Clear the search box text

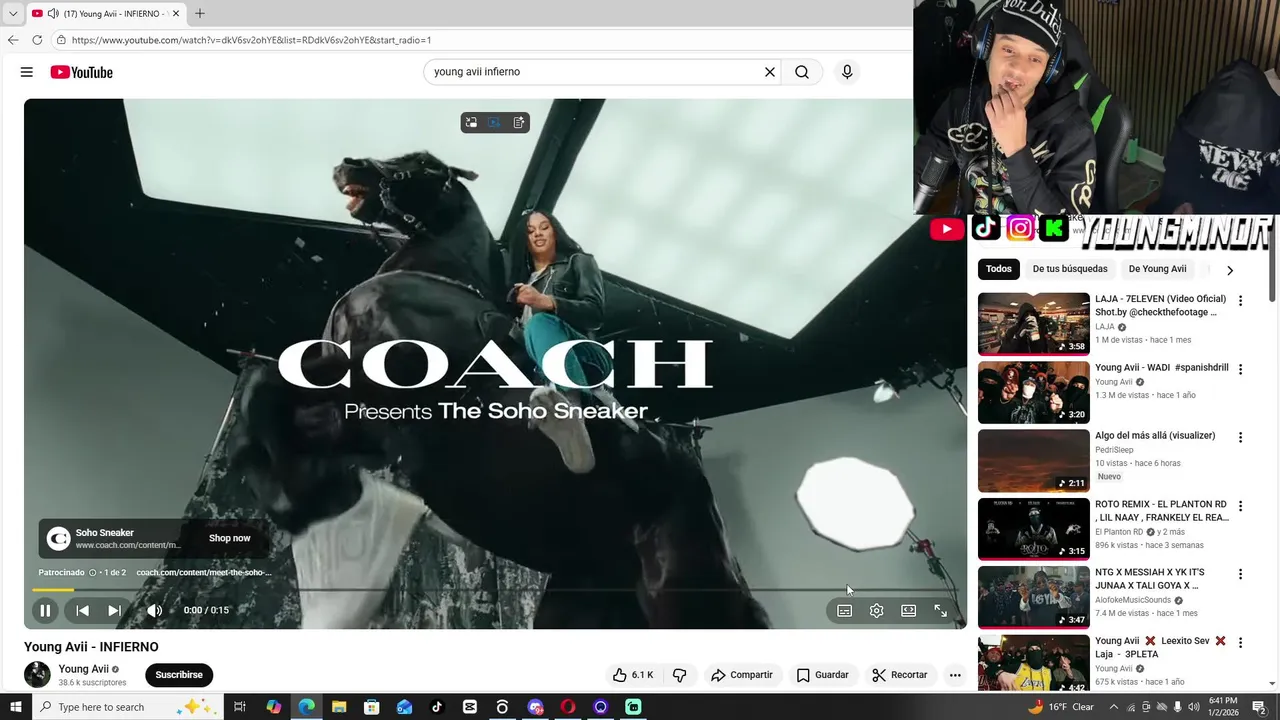pyautogui.click(x=770, y=72)
